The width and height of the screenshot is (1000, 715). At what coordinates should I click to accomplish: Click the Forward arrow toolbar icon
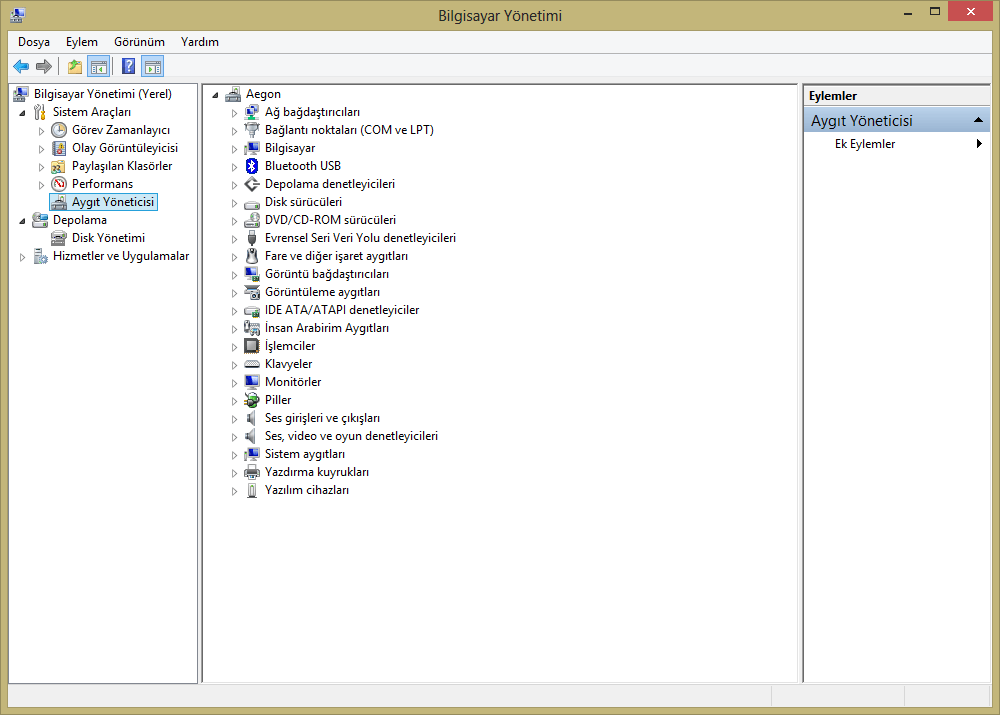(43, 66)
